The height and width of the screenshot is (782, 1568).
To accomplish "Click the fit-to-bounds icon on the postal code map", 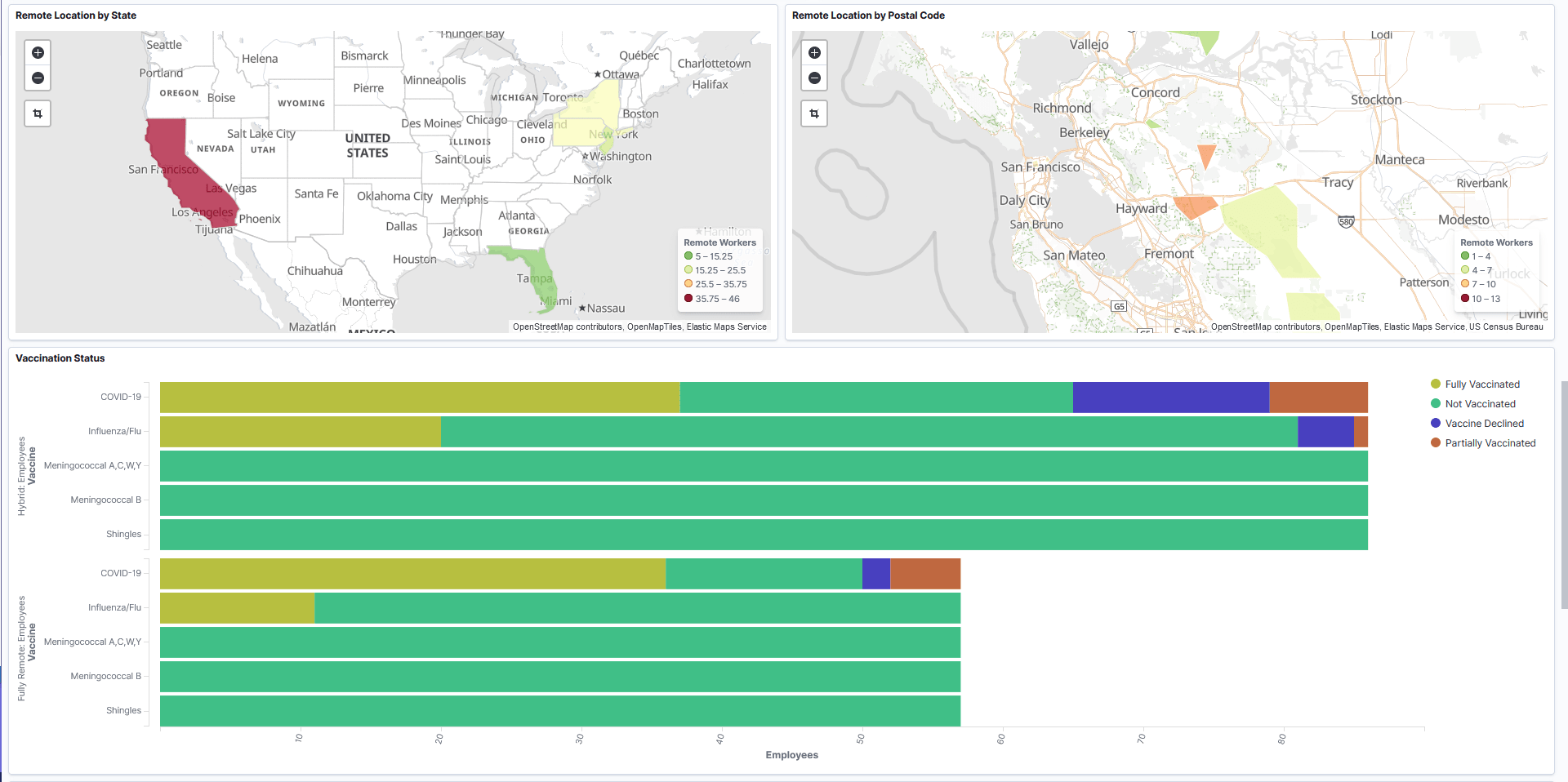I will tap(814, 113).
